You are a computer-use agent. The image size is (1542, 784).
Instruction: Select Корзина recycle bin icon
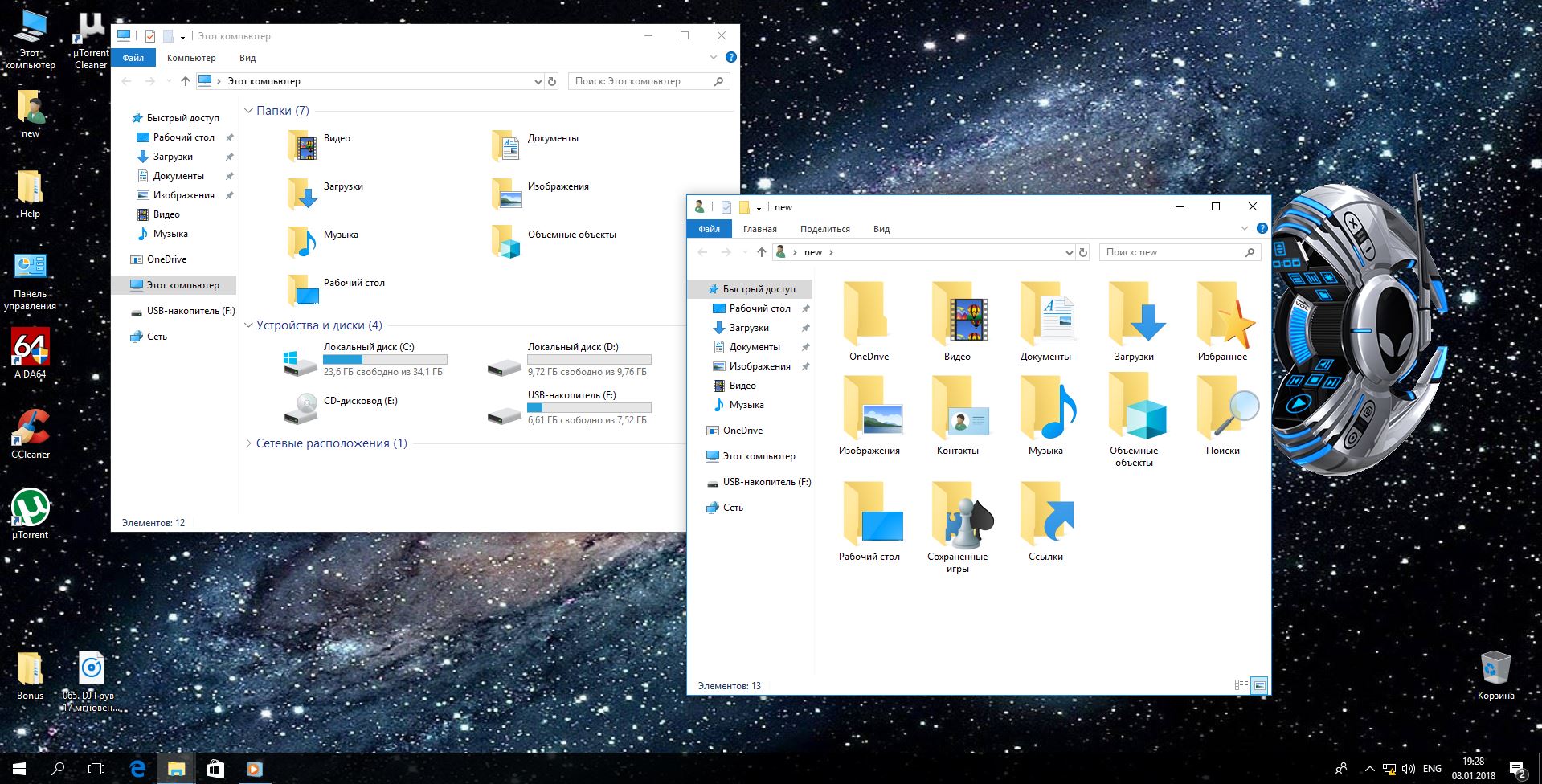1495,676
